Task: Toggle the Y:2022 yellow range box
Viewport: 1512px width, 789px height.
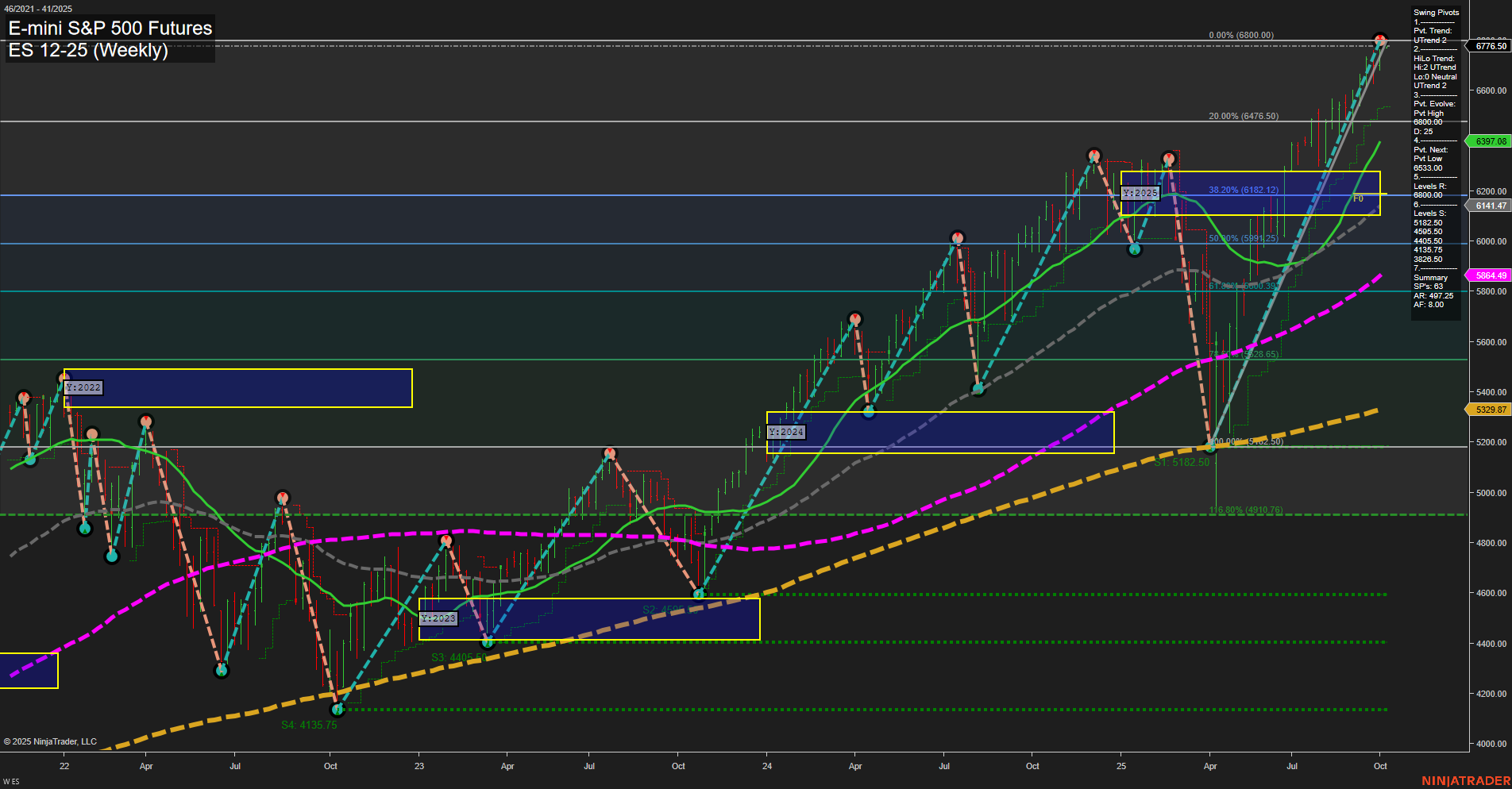Action: (83, 387)
